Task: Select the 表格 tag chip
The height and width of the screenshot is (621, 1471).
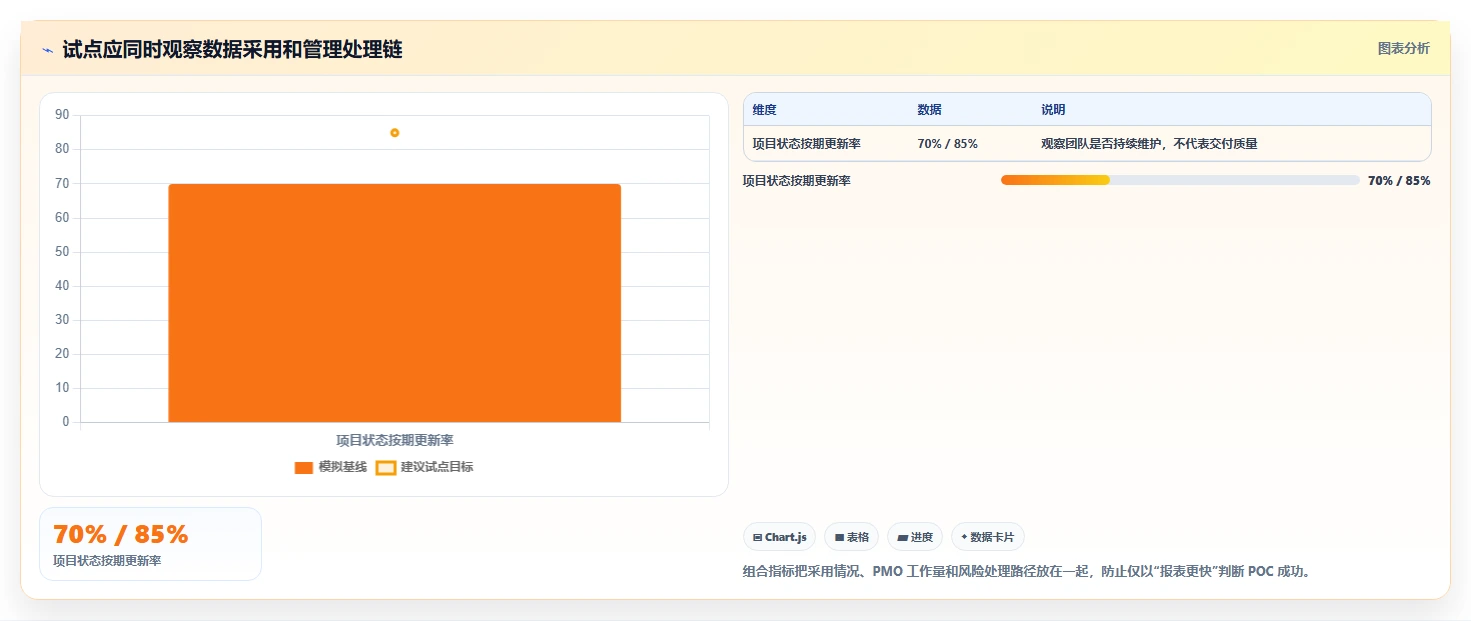Action: (x=852, y=537)
